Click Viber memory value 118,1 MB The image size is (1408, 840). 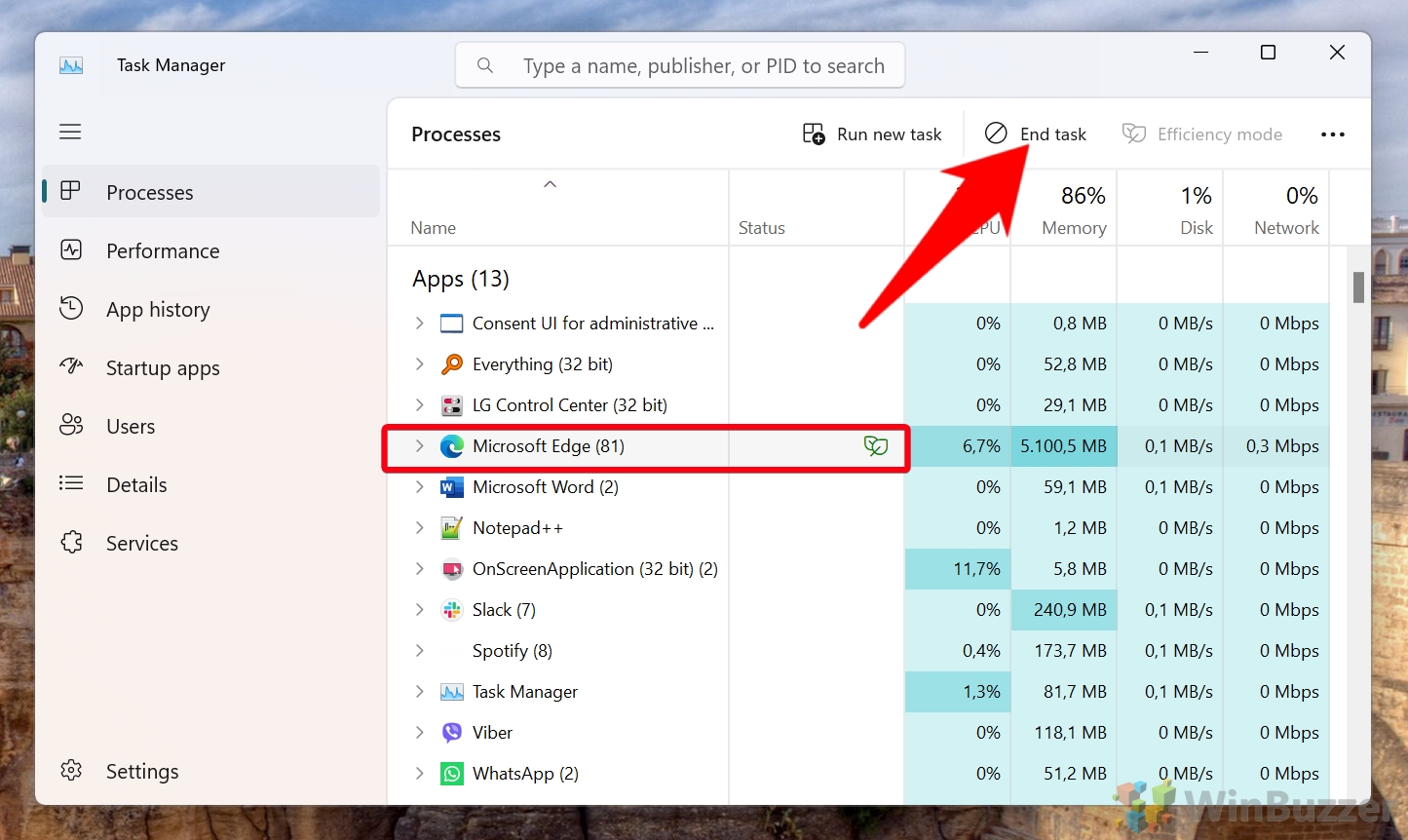point(1070,733)
